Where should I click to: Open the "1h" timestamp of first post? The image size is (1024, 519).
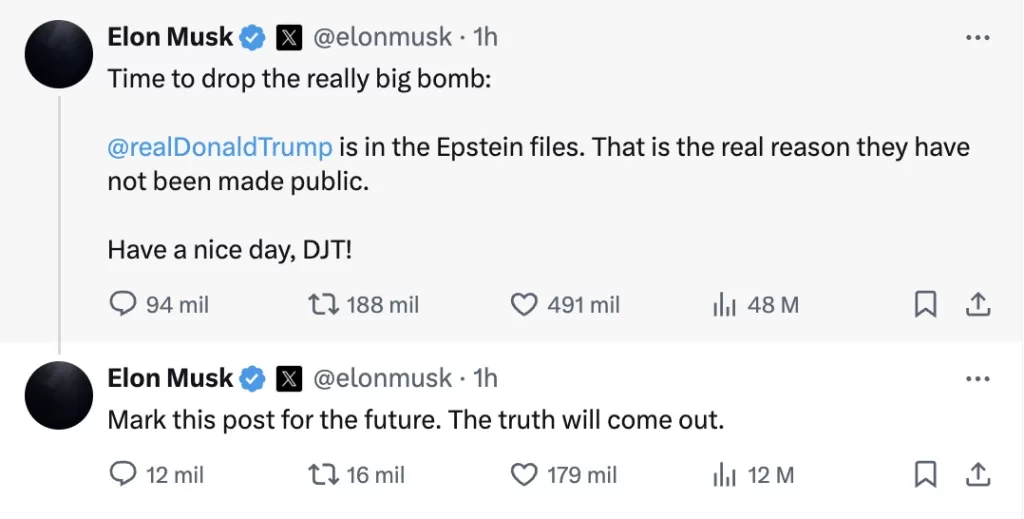click(485, 38)
